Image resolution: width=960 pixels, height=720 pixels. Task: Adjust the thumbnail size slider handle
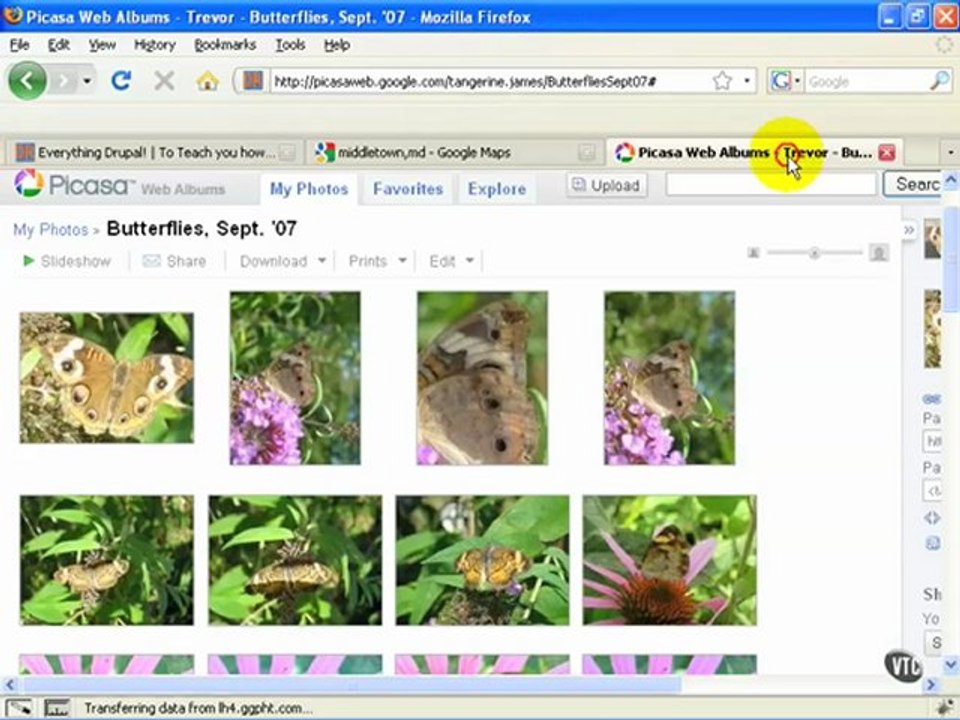(x=814, y=253)
